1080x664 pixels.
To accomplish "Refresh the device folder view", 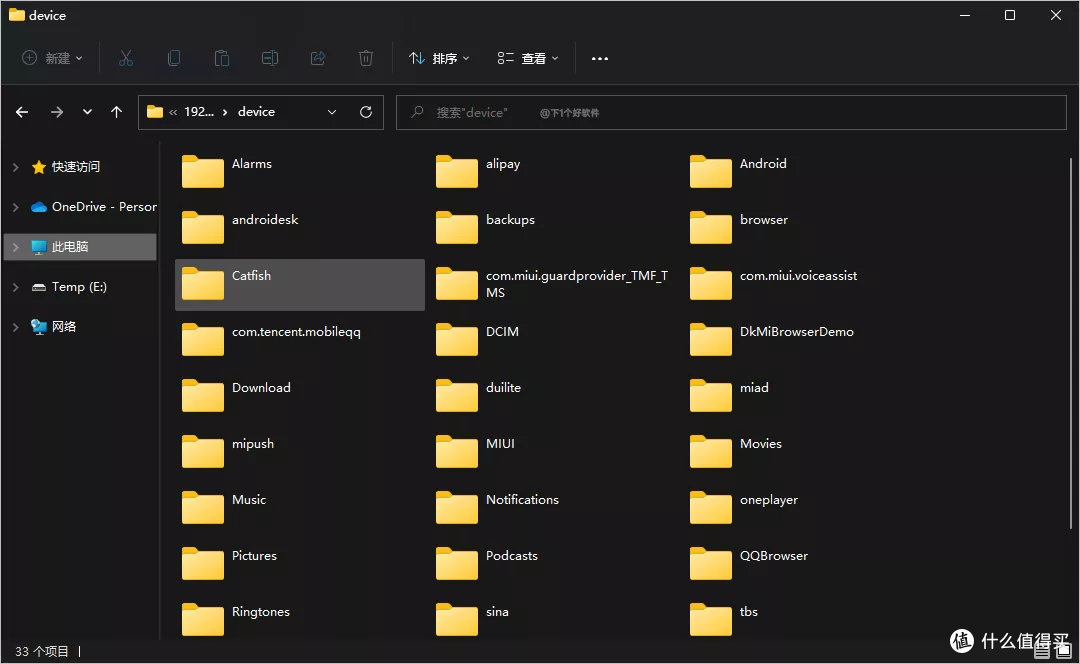I will tap(366, 112).
